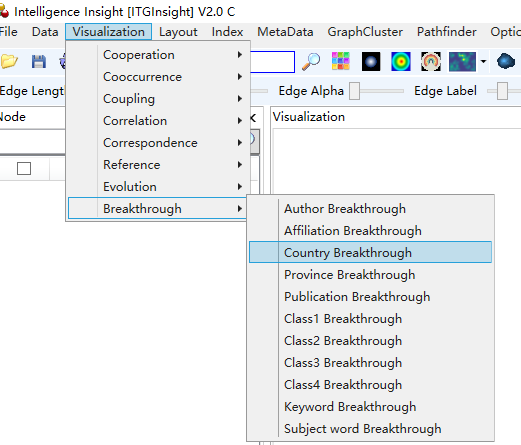Choose the black glow sphere icon
This screenshot has width=521, height=445.
(371, 62)
